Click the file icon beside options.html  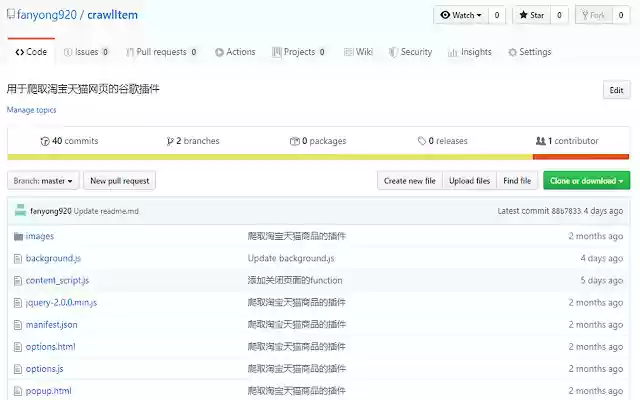coord(18,347)
